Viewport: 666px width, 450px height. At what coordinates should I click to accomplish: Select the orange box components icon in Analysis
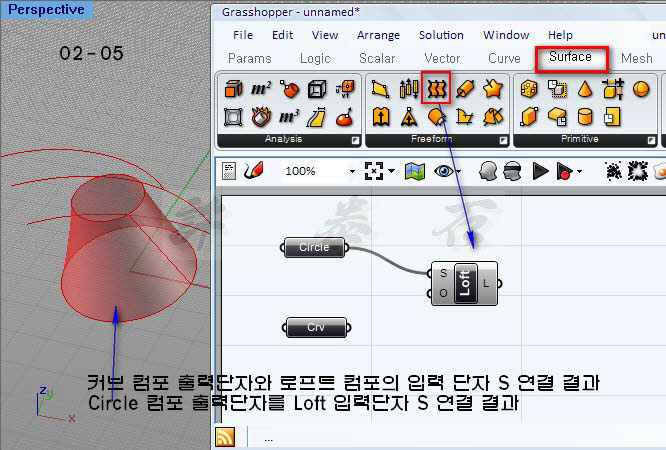[x=233, y=89]
